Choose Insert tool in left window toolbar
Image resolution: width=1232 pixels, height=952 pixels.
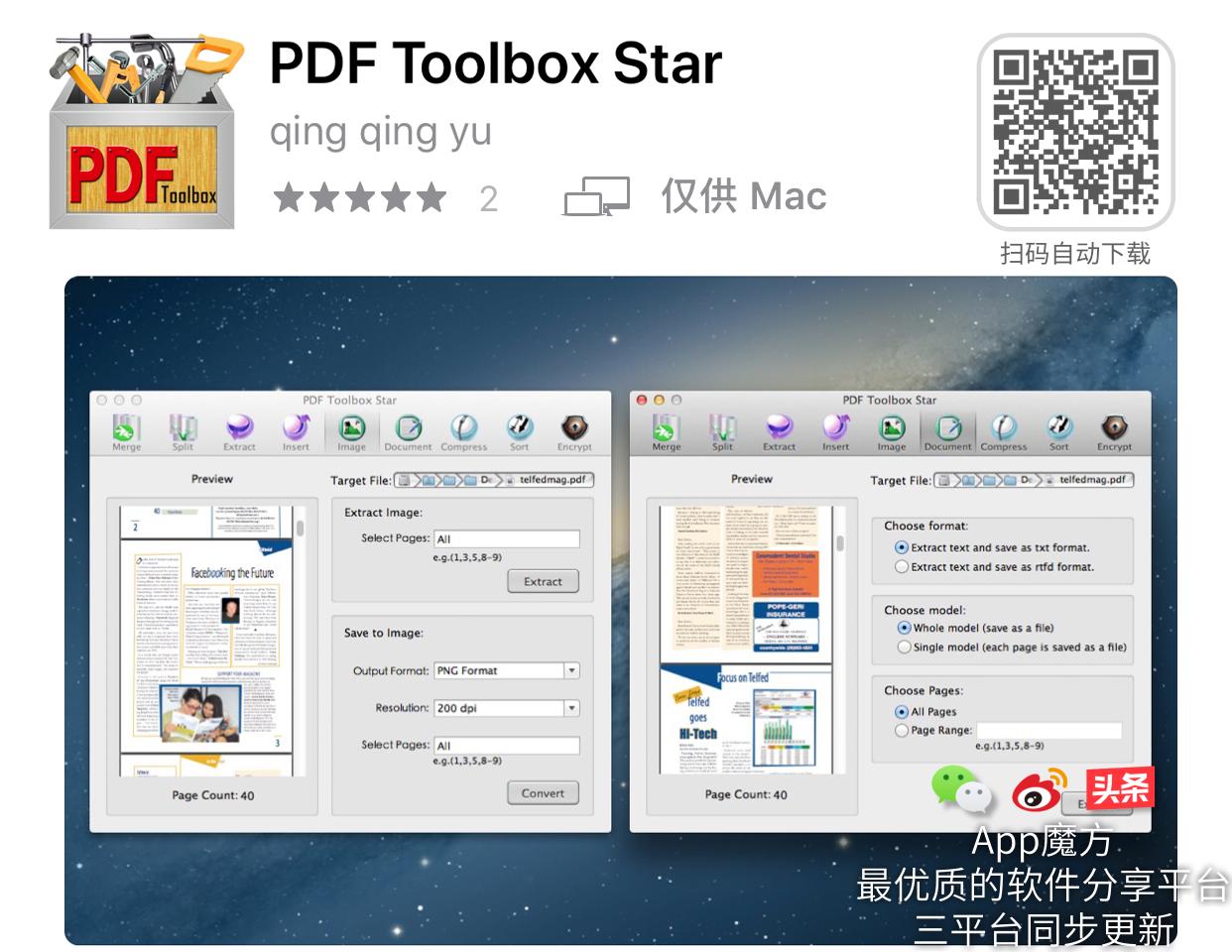pyautogui.click(x=296, y=432)
